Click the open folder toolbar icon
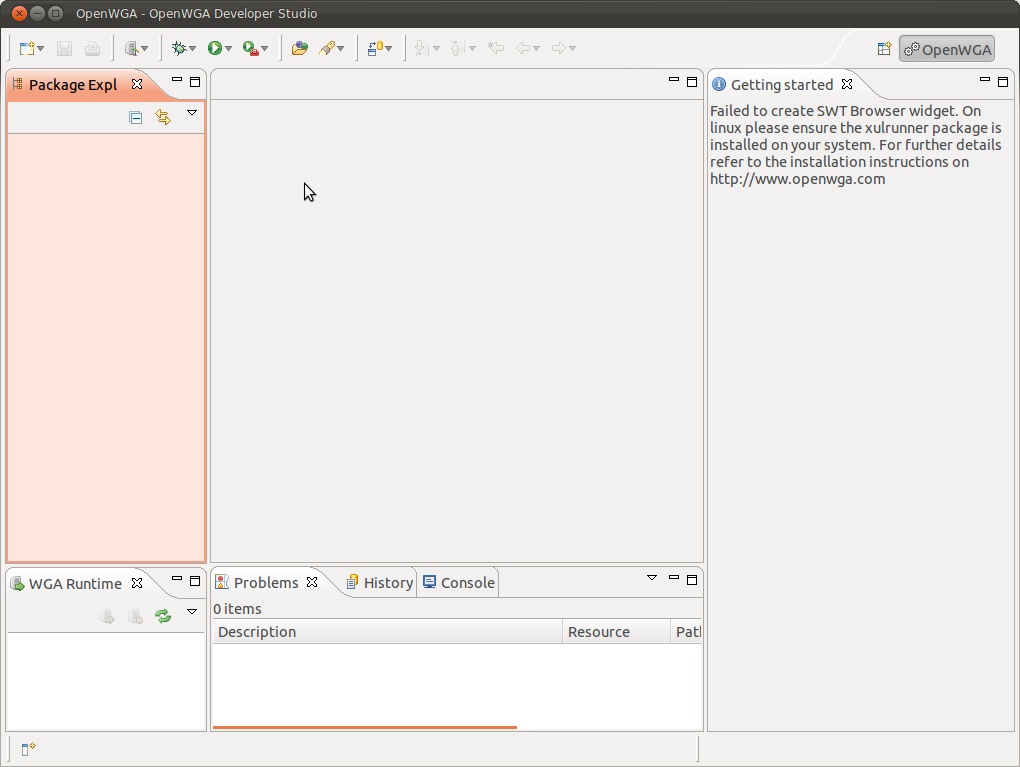The width and height of the screenshot is (1020, 767). pyautogui.click(x=300, y=48)
